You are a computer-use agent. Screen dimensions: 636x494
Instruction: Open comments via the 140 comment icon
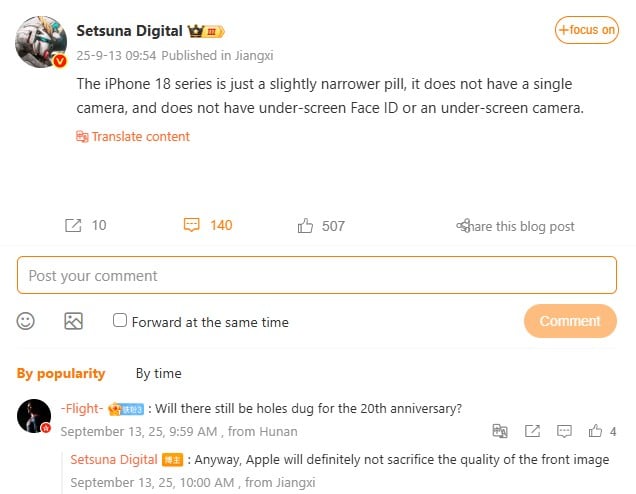(x=192, y=226)
